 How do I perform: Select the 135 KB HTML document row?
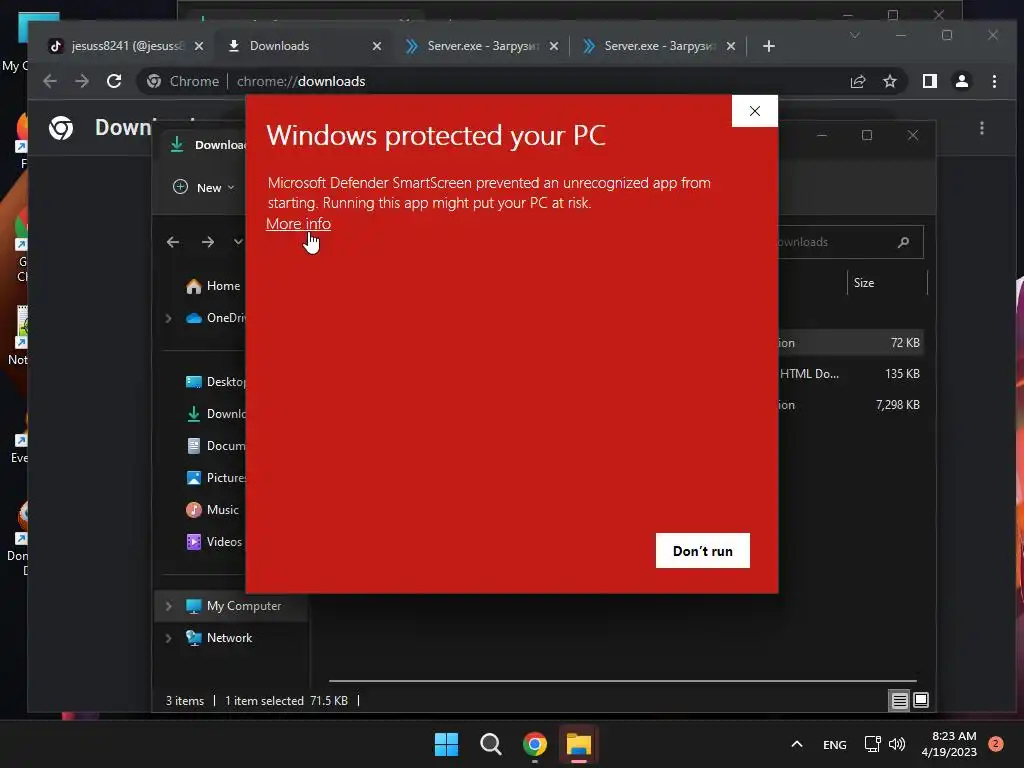click(x=850, y=374)
